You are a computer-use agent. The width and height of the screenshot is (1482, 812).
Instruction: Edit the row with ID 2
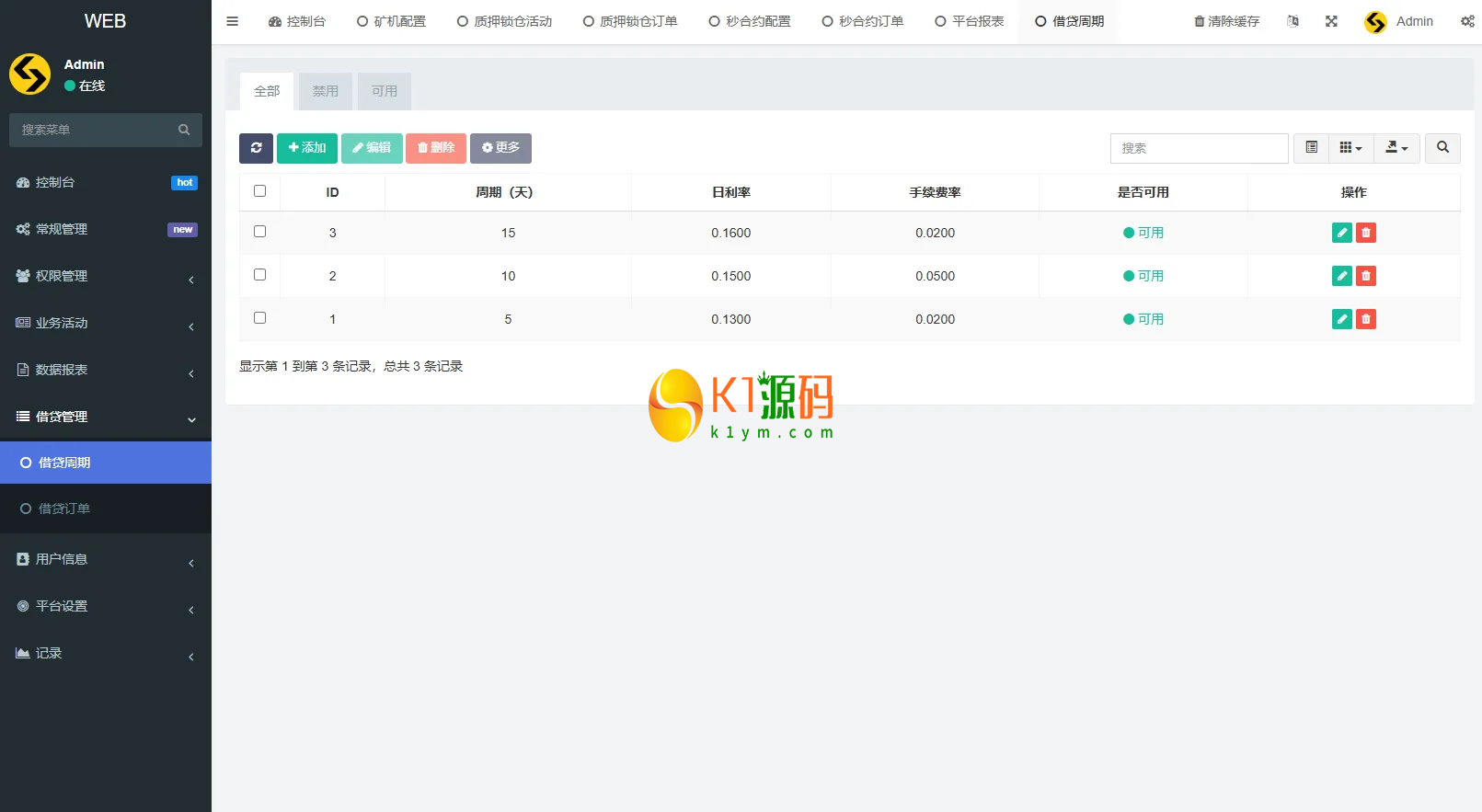1342,276
